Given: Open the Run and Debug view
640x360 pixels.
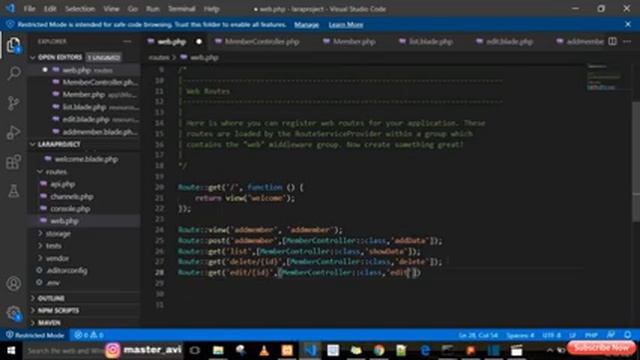Looking at the screenshot, I should coord(13,132).
